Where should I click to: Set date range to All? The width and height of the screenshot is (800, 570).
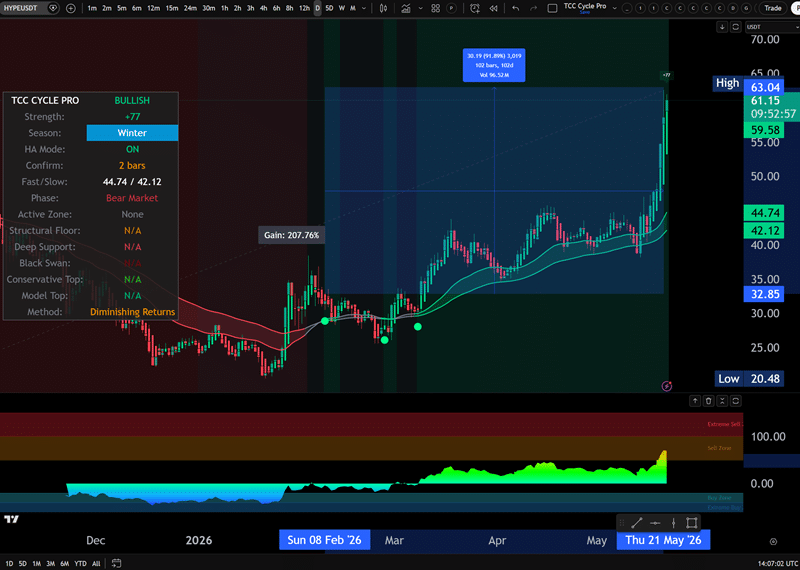(96, 563)
